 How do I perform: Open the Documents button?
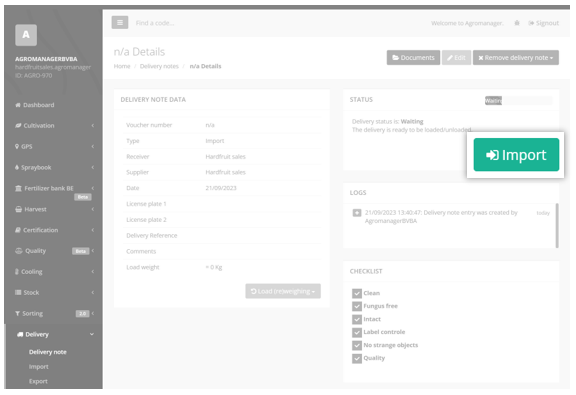413,58
